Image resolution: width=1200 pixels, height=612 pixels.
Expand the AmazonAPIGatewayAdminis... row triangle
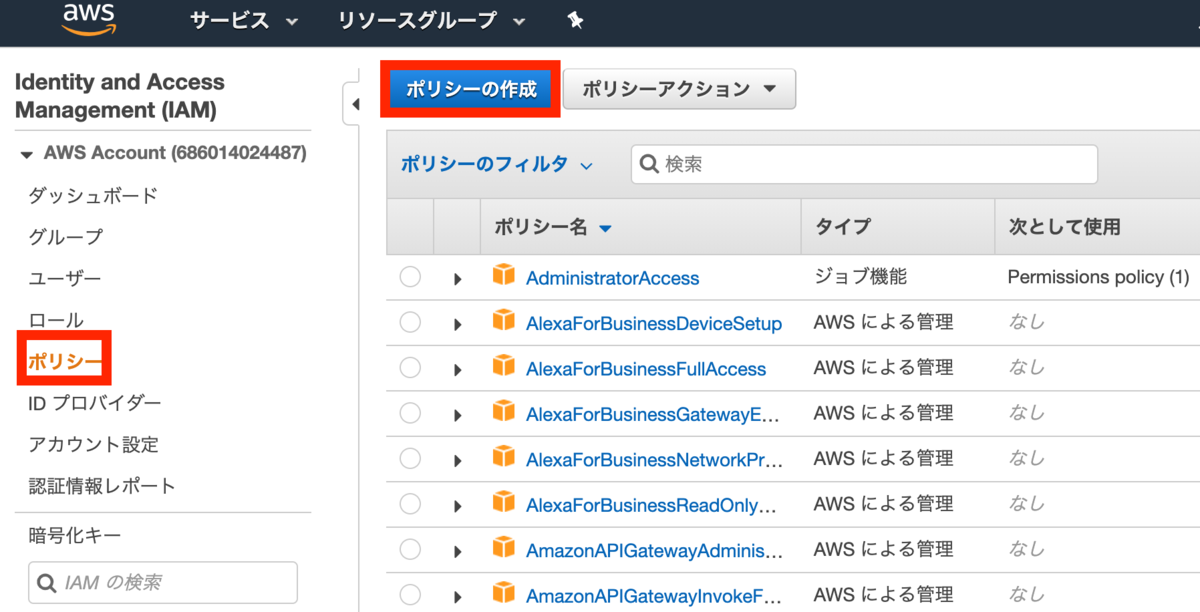click(x=458, y=552)
